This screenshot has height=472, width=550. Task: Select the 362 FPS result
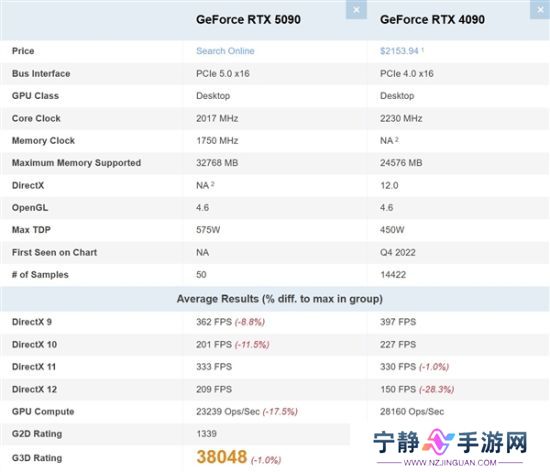[214, 322]
